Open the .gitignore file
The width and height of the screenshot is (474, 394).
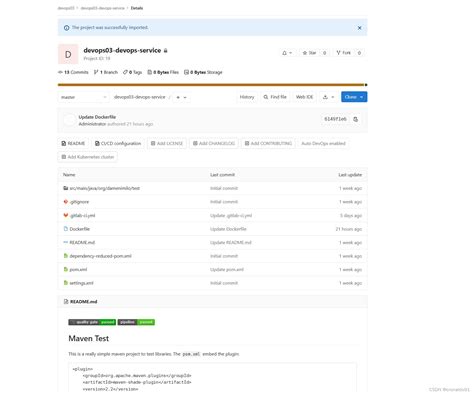coord(79,202)
